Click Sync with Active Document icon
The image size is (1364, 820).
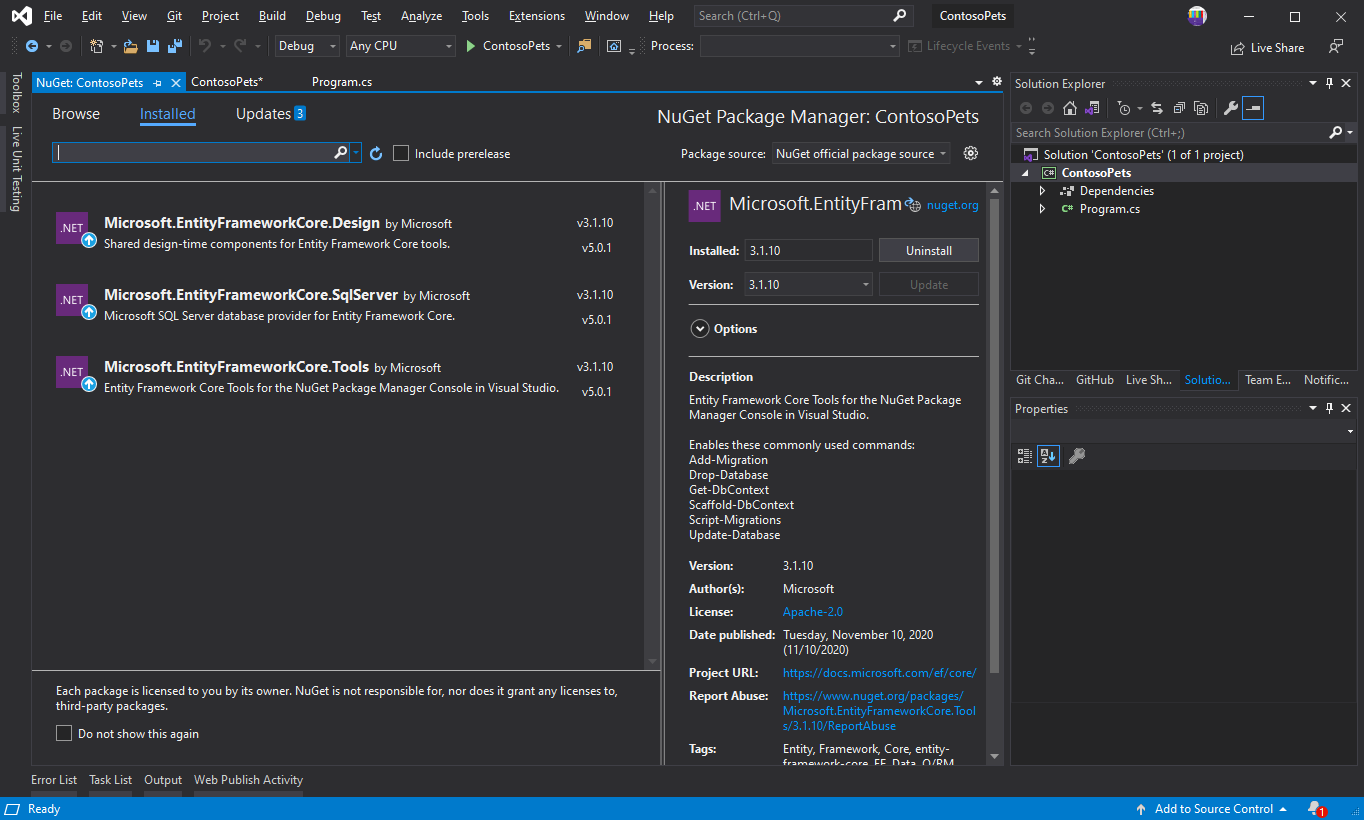(1157, 108)
